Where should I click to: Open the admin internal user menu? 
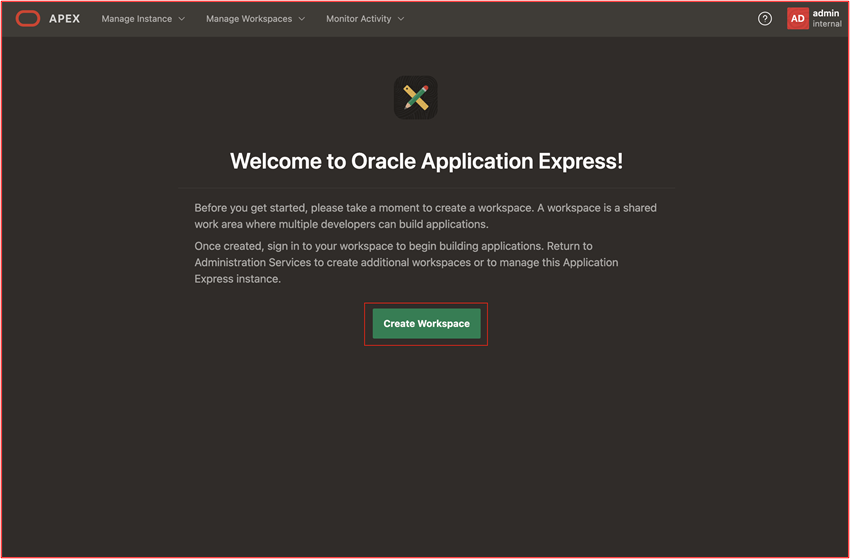point(815,18)
